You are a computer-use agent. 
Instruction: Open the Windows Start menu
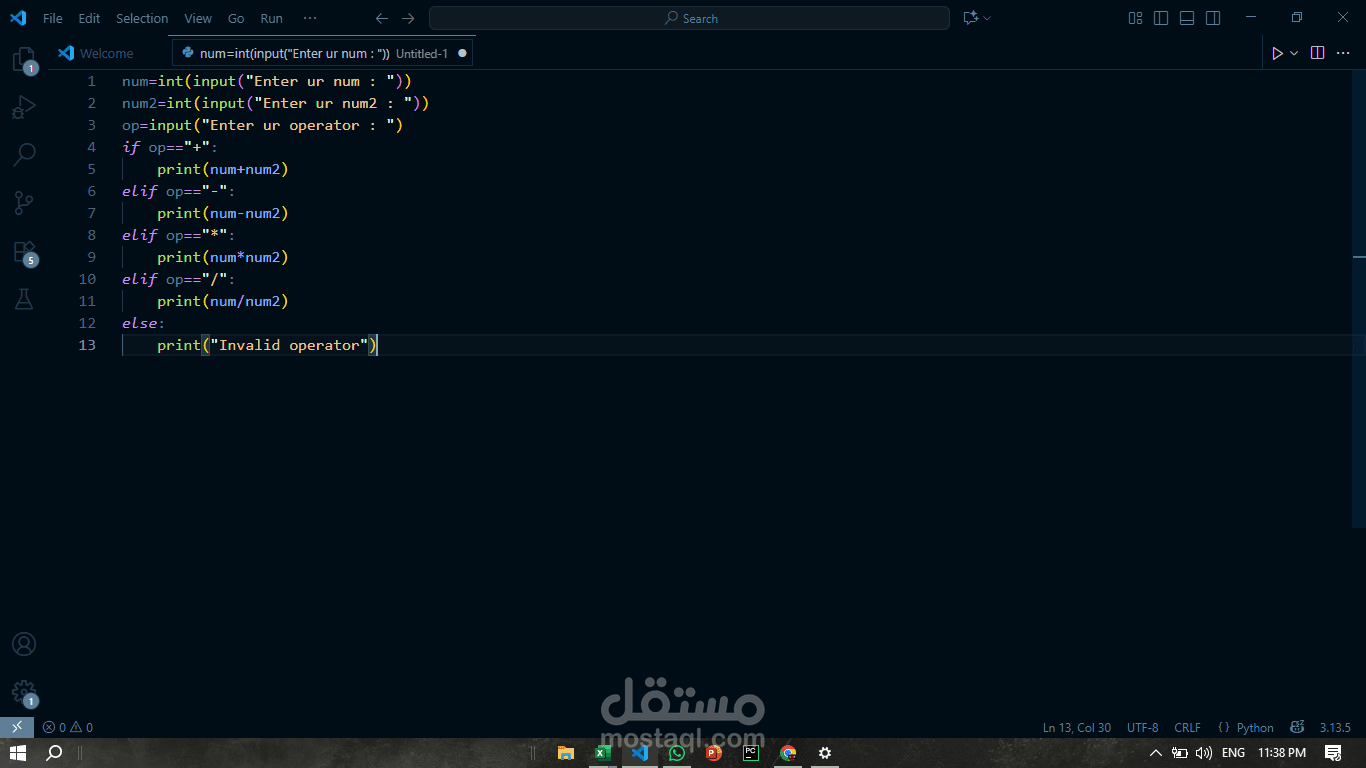[x=17, y=753]
